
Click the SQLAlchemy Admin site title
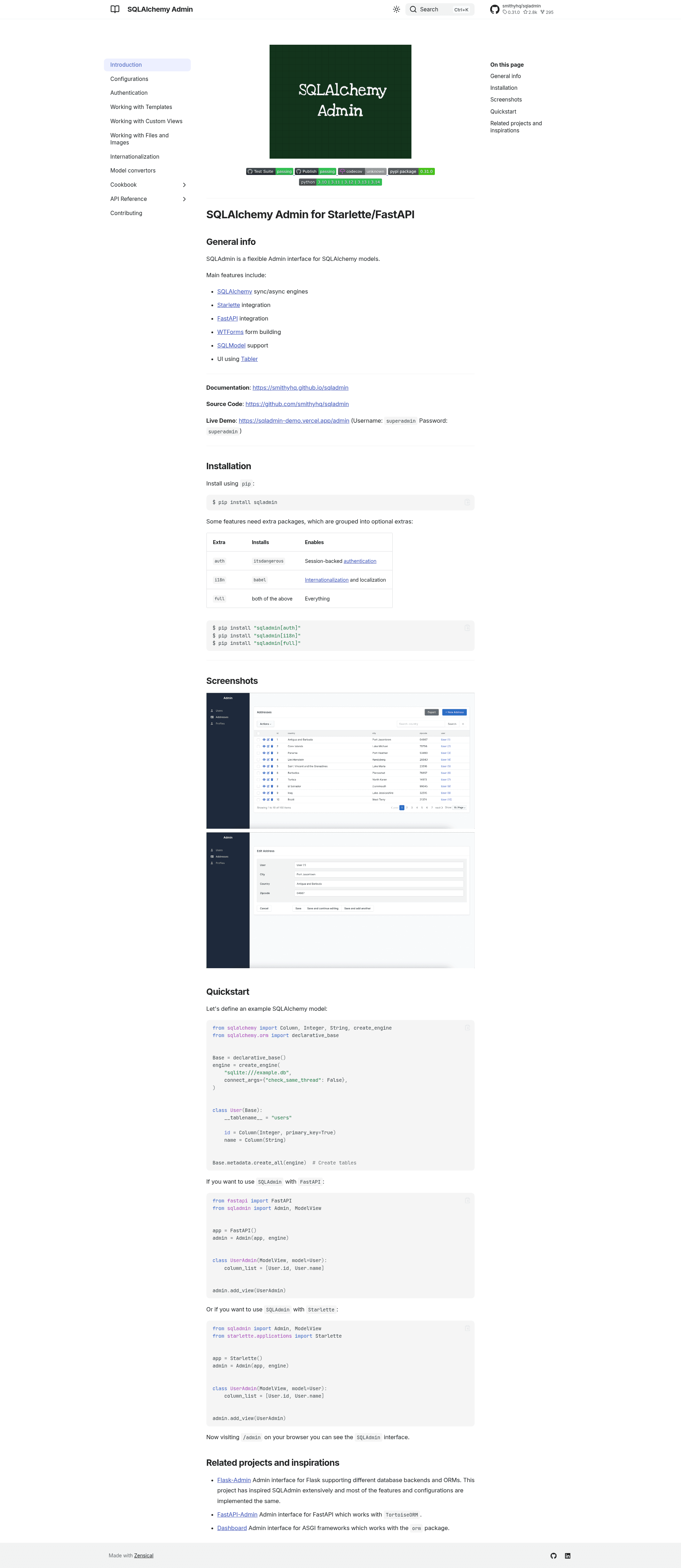pos(160,9)
